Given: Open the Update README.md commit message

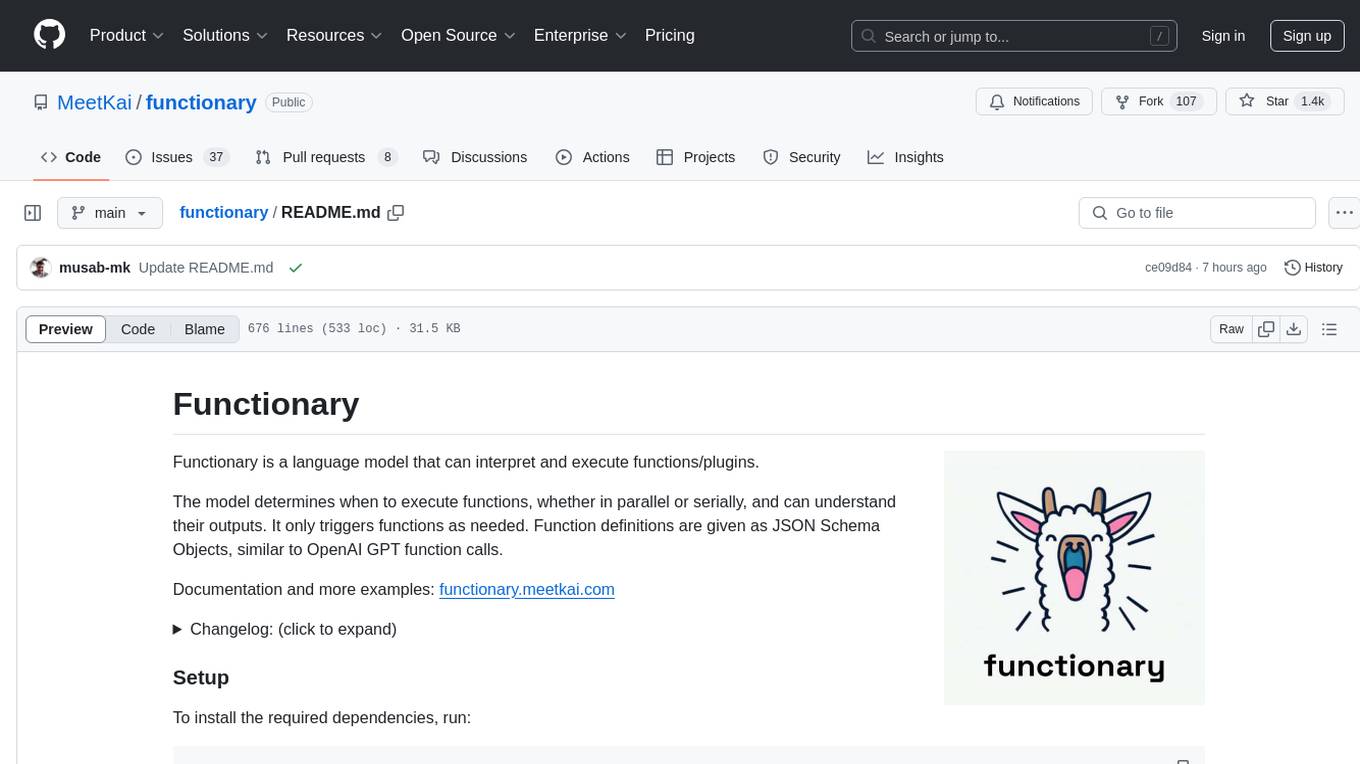Looking at the screenshot, I should click(x=206, y=267).
